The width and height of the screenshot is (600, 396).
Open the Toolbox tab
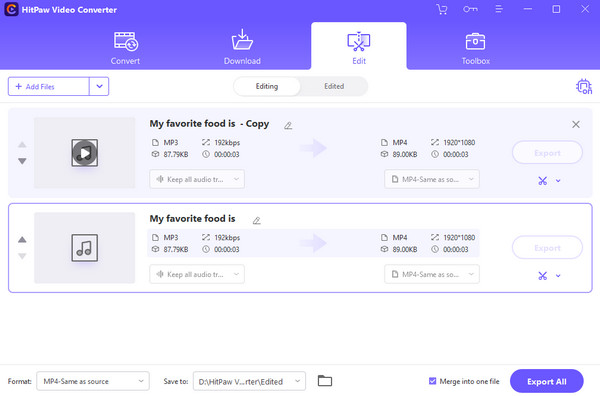[x=476, y=48]
